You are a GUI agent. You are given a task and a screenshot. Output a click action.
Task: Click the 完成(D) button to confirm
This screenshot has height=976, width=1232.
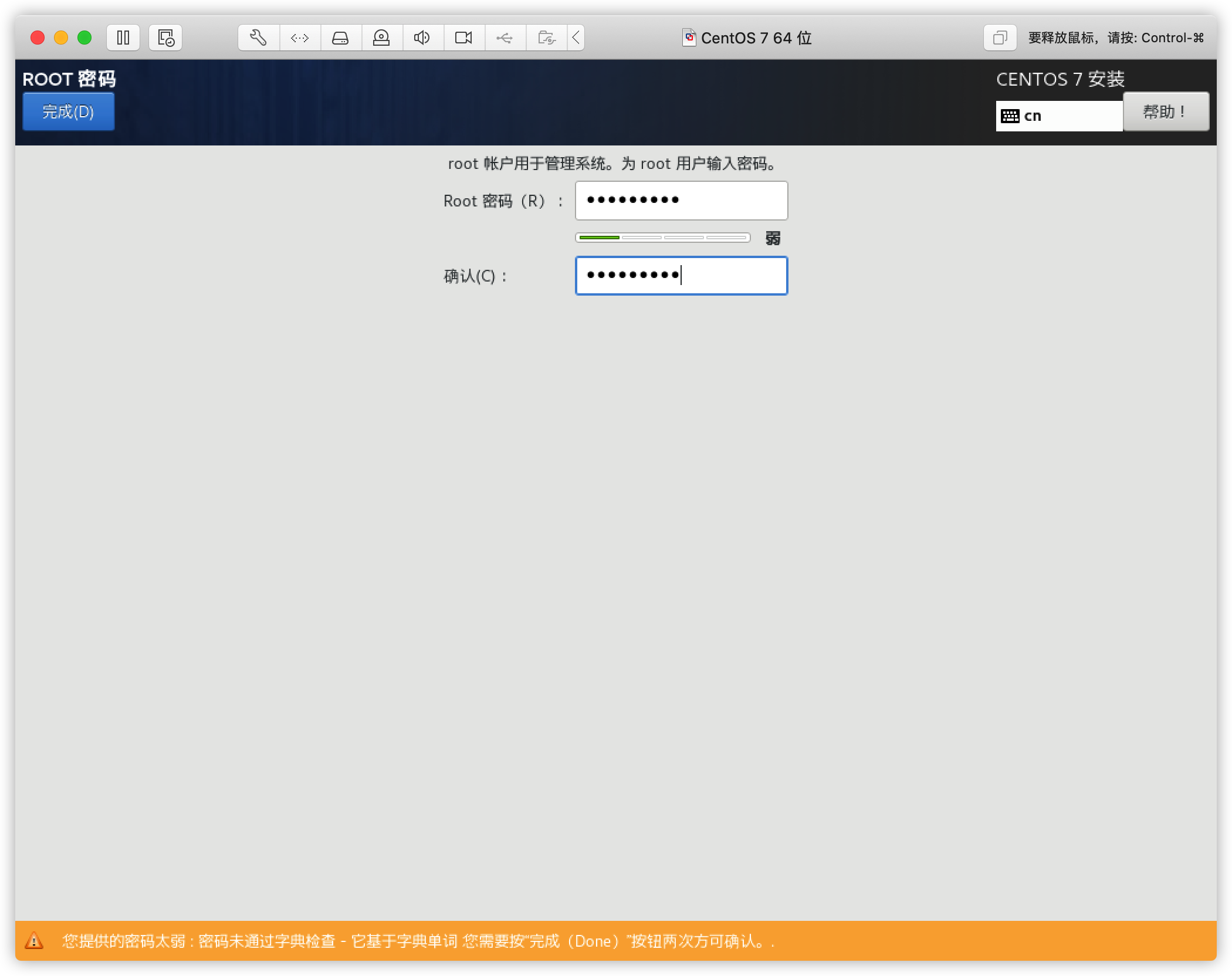pos(67,111)
